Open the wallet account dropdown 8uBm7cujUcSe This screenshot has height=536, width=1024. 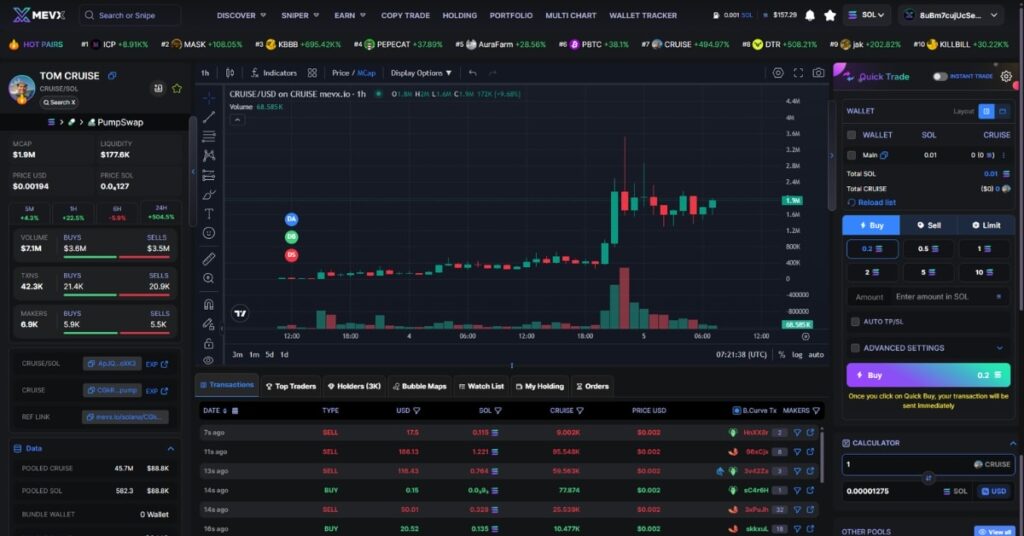952,15
